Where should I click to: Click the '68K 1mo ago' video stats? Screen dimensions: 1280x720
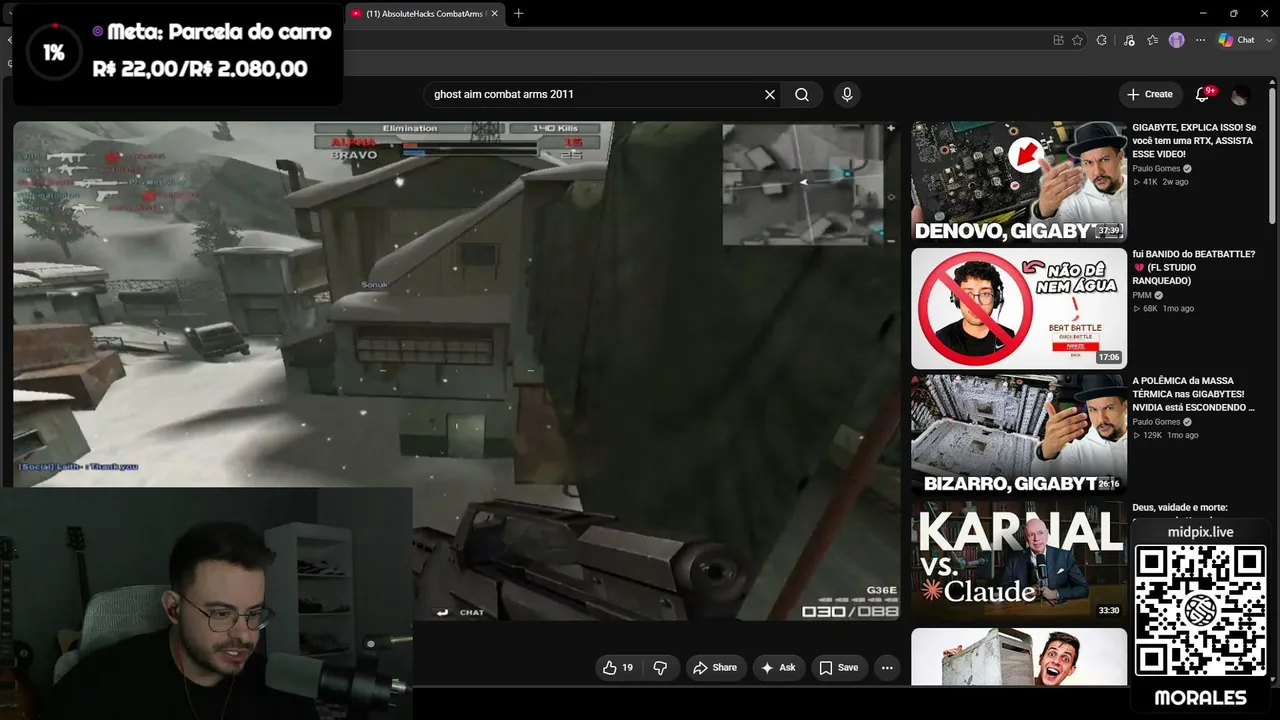point(1163,308)
